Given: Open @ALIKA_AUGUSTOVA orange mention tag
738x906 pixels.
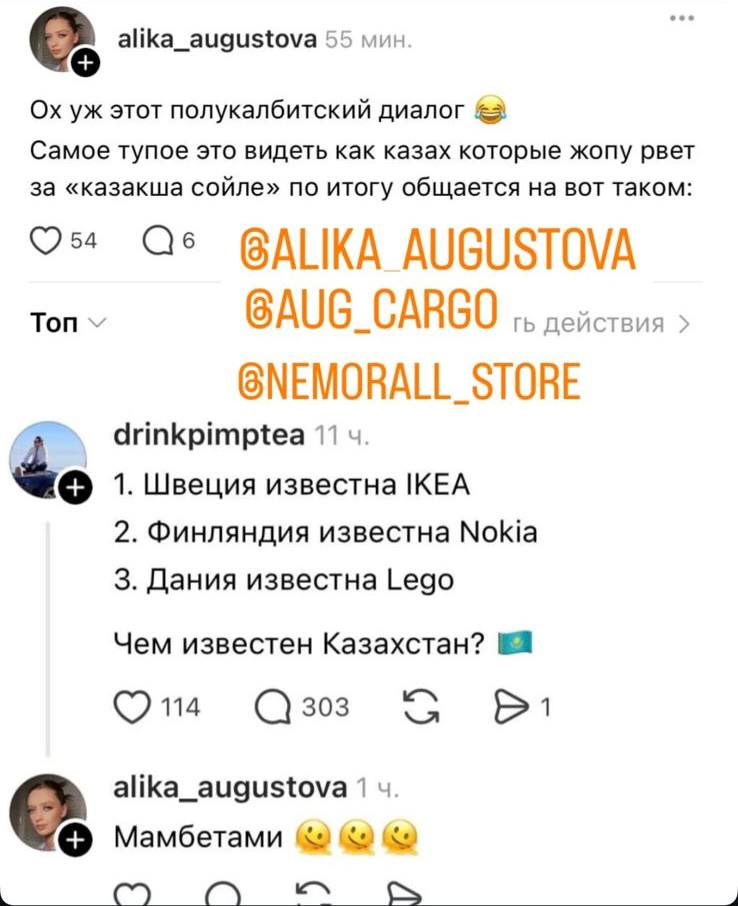Looking at the screenshot, I should point(436,250).
